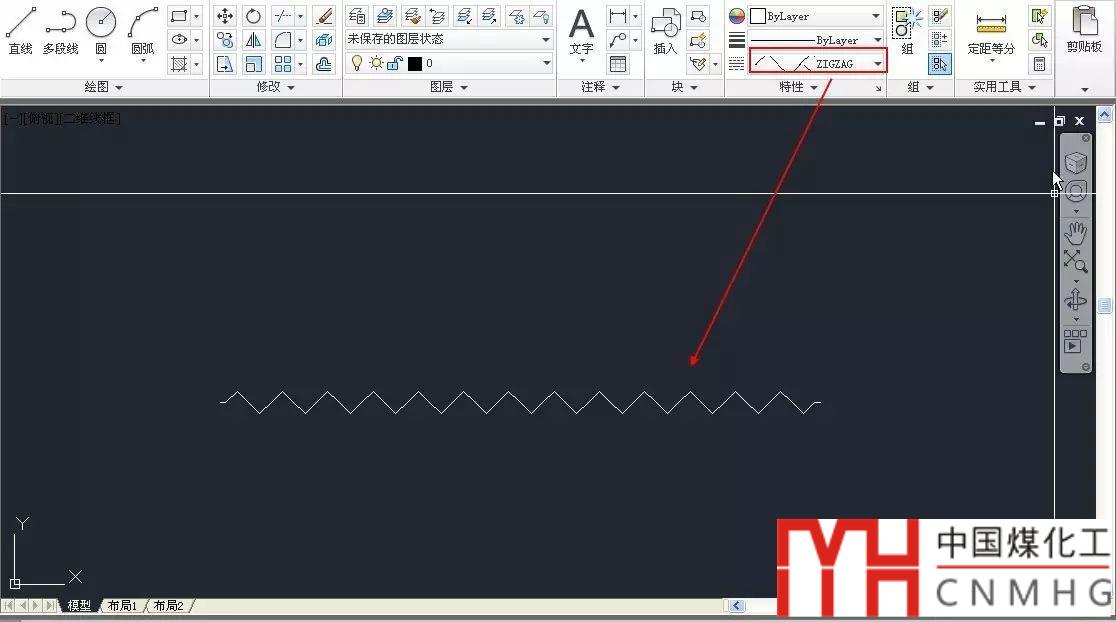1116x622 pixels.
Task: Click the ByLayer object color swatch dropdown
Action: (815, 16)
